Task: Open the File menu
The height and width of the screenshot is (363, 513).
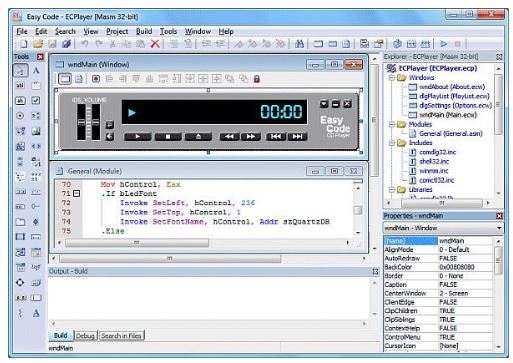Action: (x=22, y=32)
